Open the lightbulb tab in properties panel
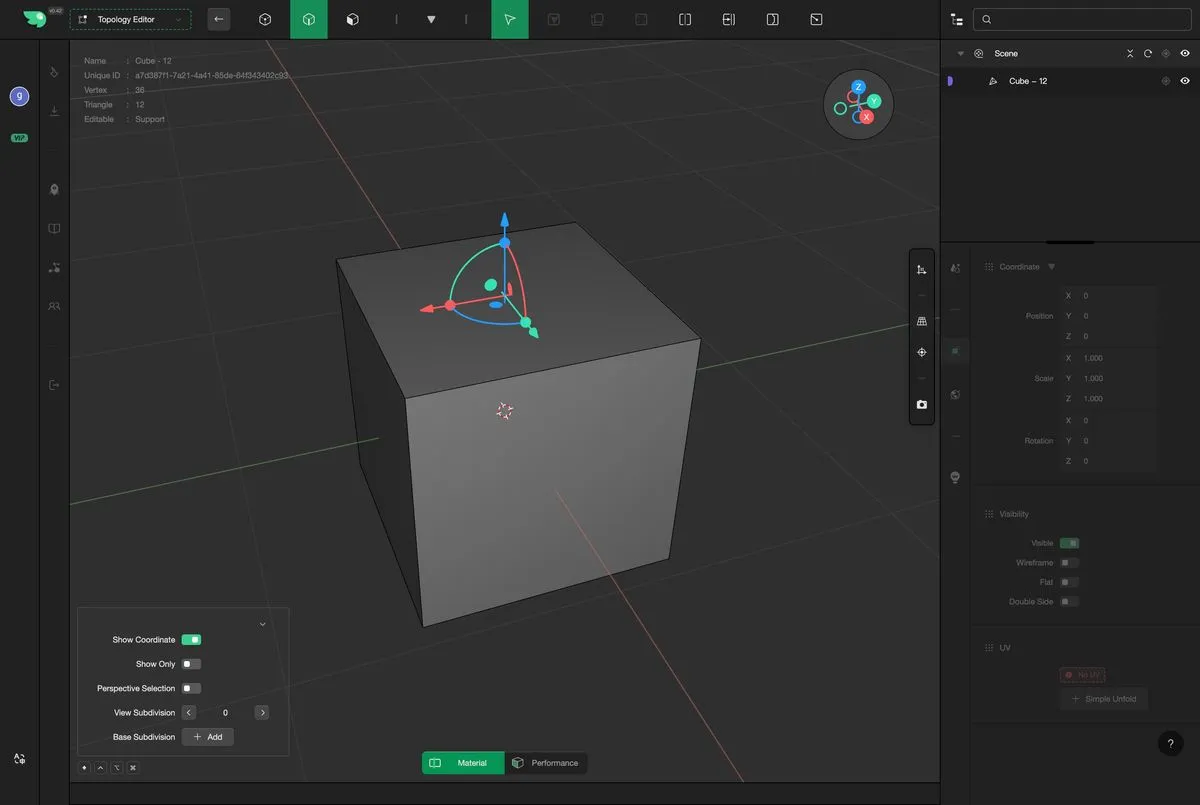The image size is (1200, 805). (x=955, y=477)
